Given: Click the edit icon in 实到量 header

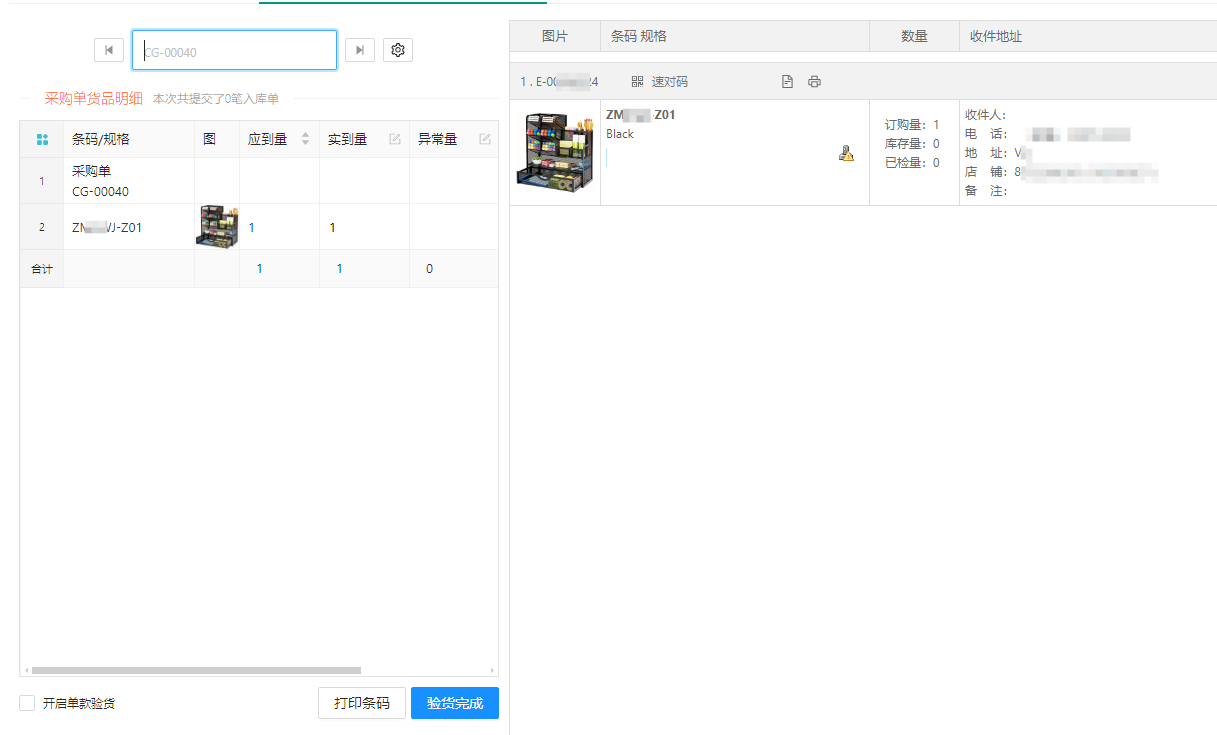Looking at the screenshot, I should coord(395,140).
